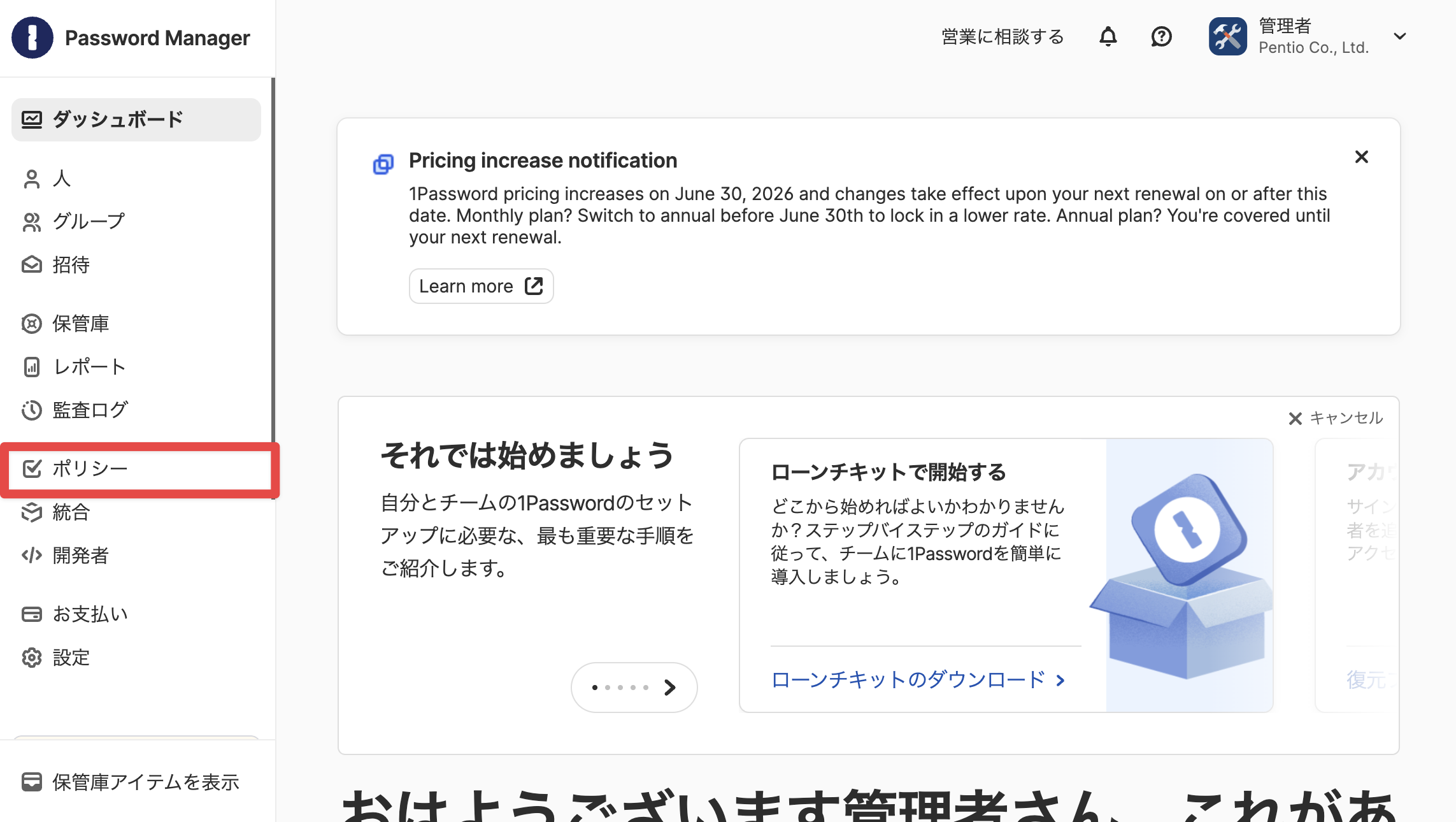Click ローンチキットのダウンロード link
This screenshot has width=1456, height=822.
pos(918,680)
